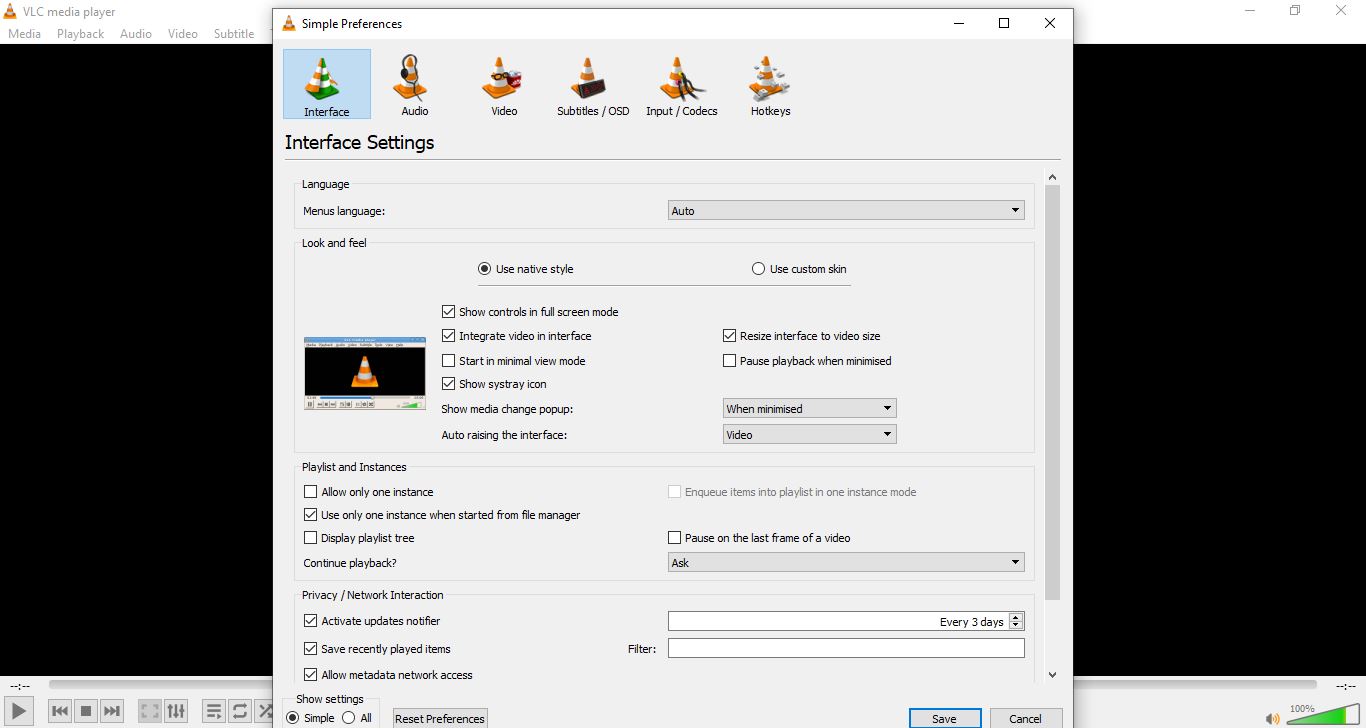Maximize the Simple Preferences dialog
The width and height of the screenshot is (1366, 728).
pyautogui.click(x=1004, y=23)
